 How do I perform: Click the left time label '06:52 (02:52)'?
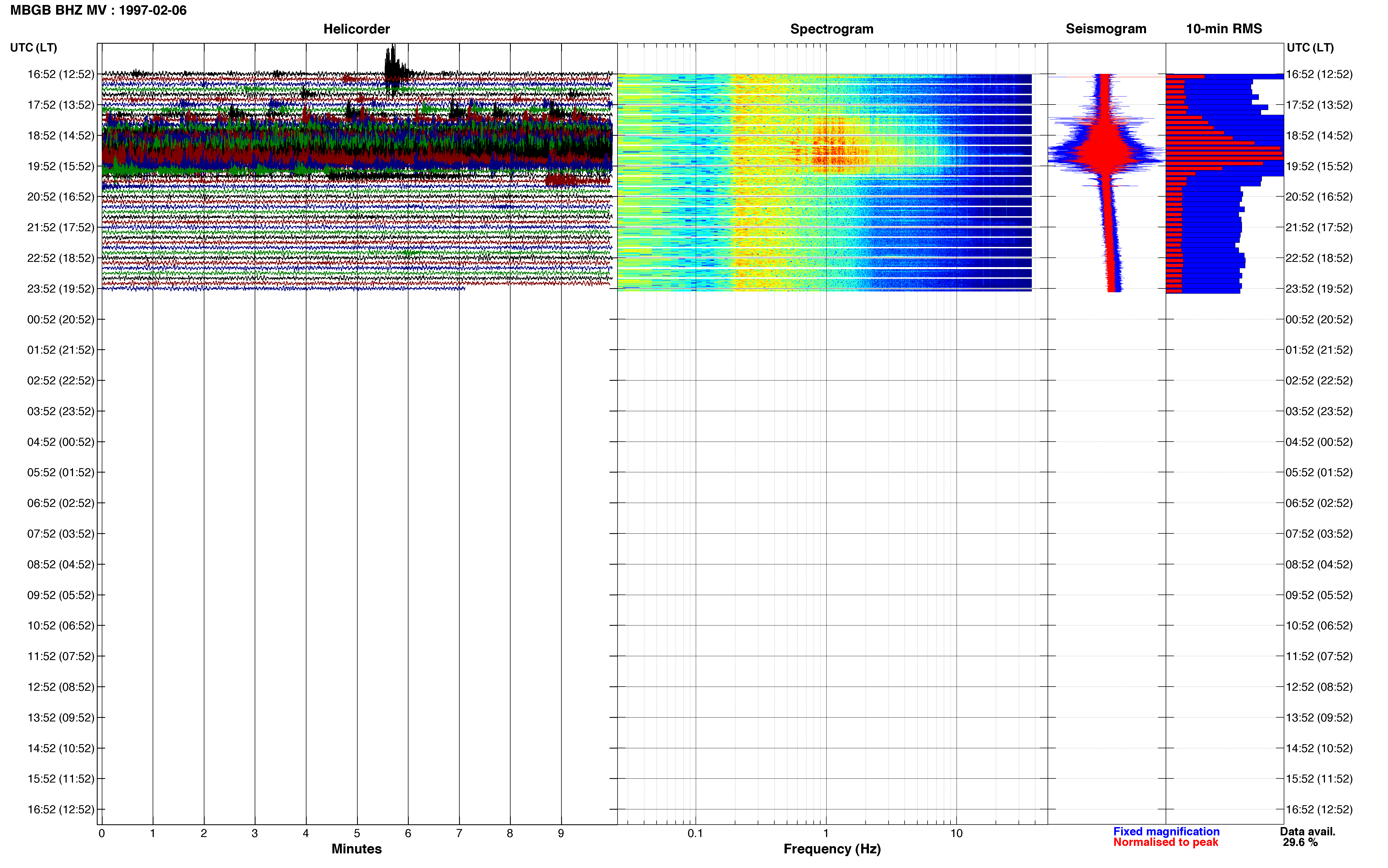(60, 503)
